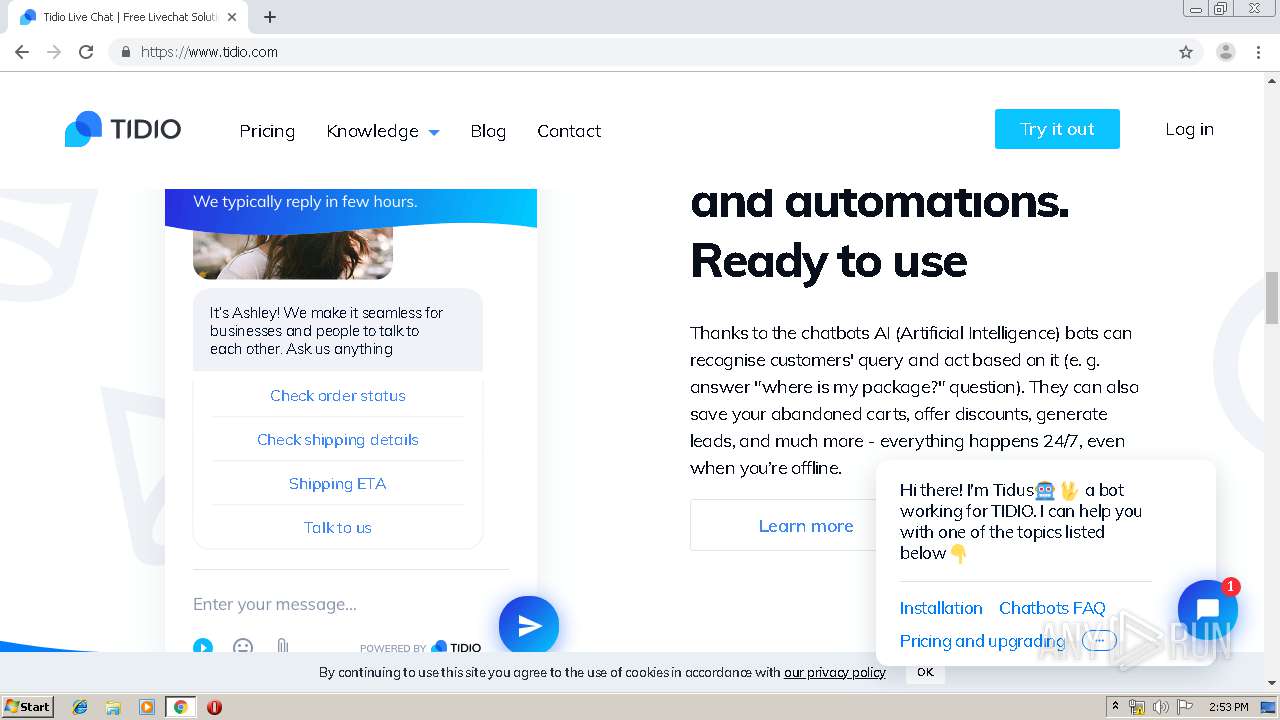Image resolution: width=1280 pixels, height=720 pixels.
Task: Show hidden system tray icons arrow
Action: pos(1115,707)
